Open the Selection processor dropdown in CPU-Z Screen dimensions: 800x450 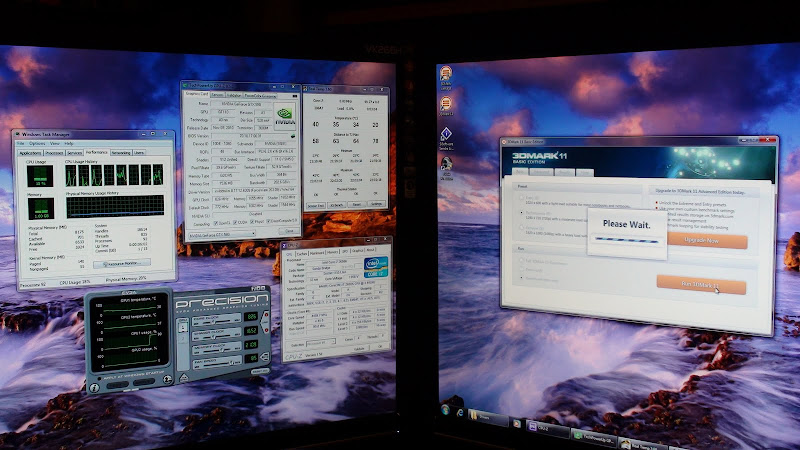coord(321,342)
